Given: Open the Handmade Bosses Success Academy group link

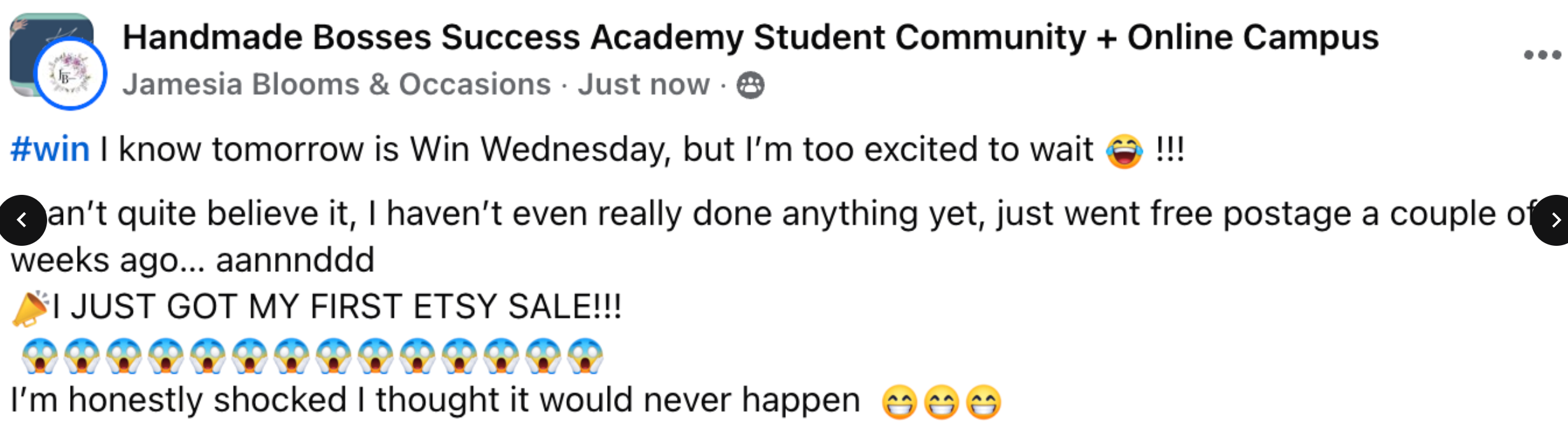Looking at the screenshot, I should (750, 37).
